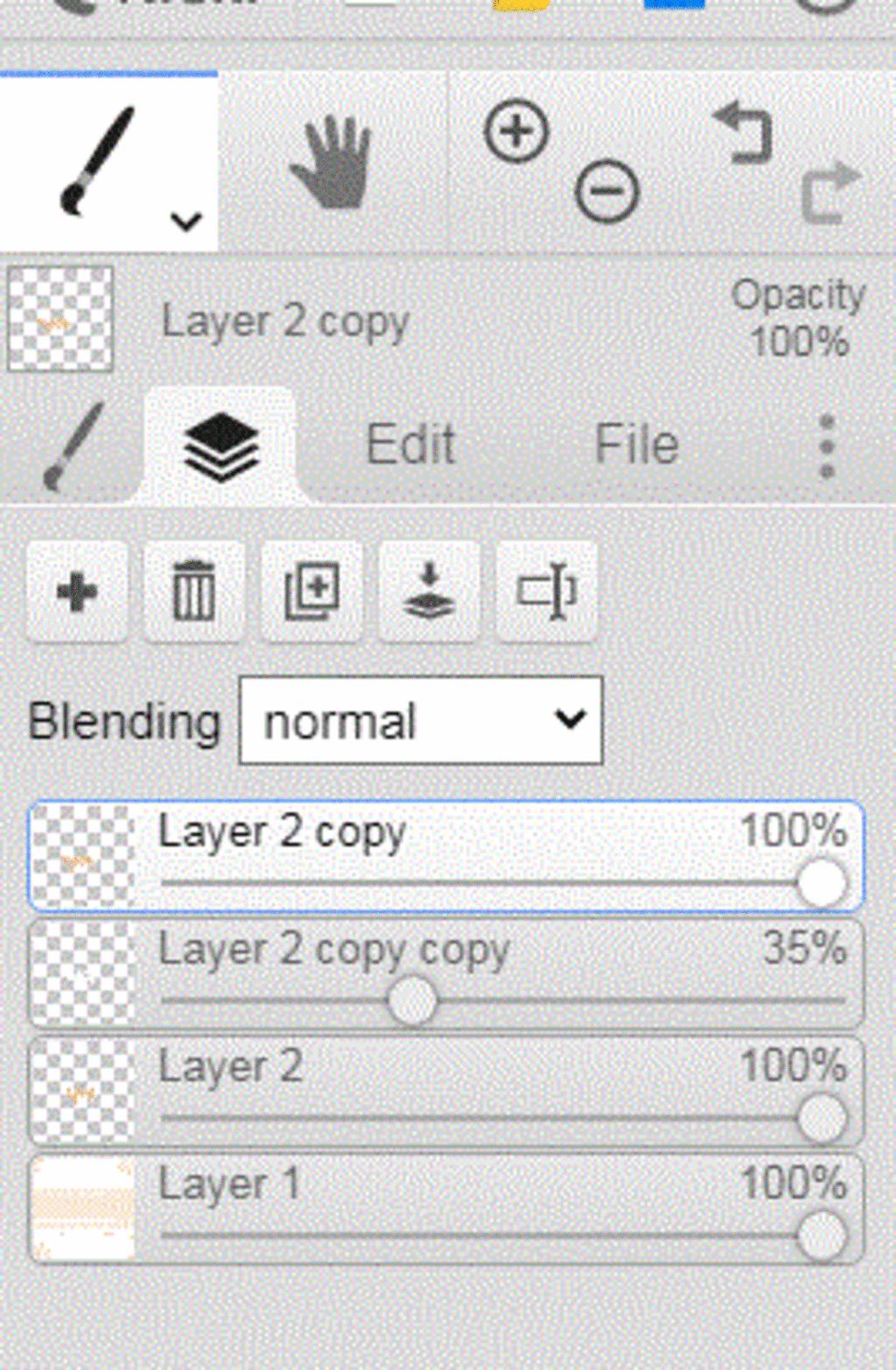Image resolution: width=896 pixels, height=1370 pixels.
Task: Click the zoom in icon
Action: click(517, 131)
